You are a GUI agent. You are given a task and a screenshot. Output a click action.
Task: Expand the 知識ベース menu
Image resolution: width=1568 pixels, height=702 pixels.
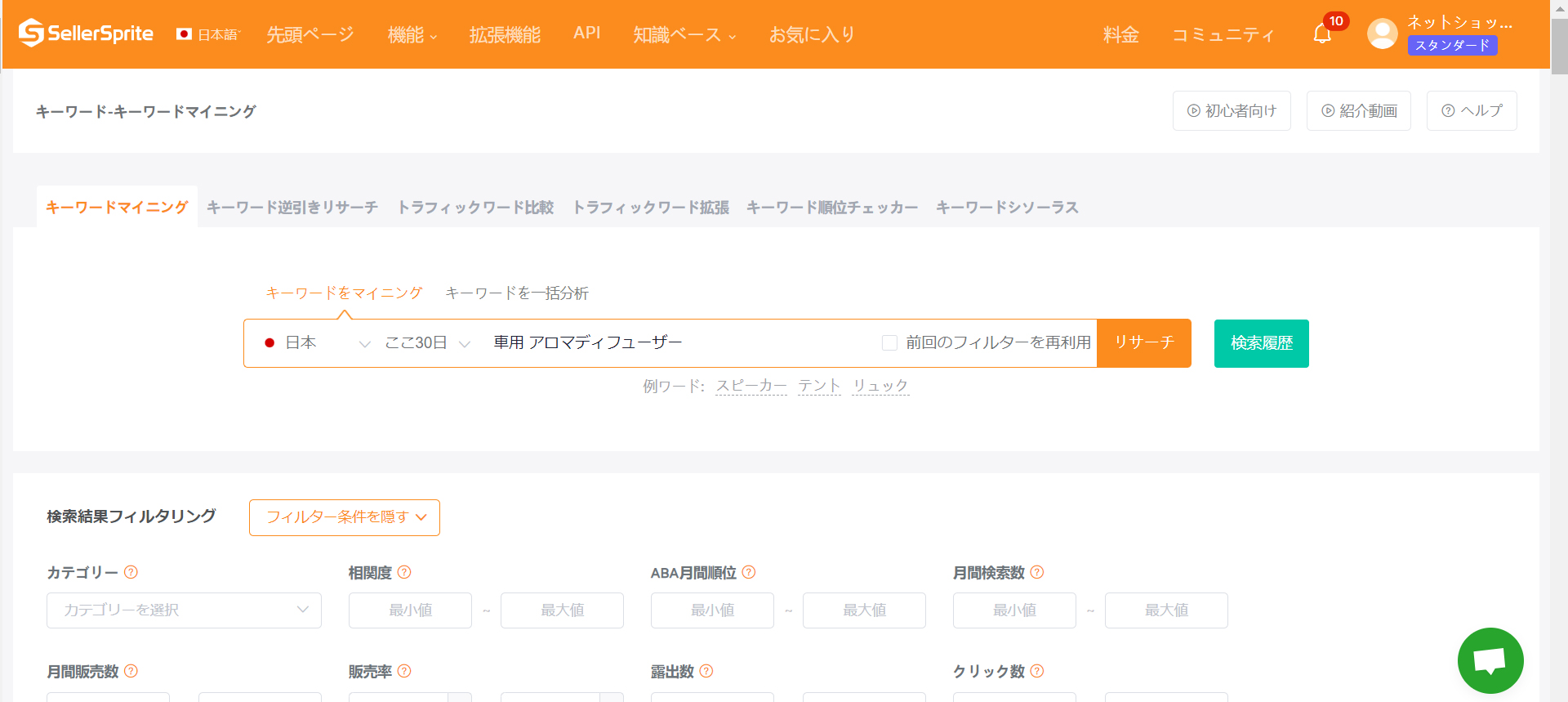(x=684, y=34)
